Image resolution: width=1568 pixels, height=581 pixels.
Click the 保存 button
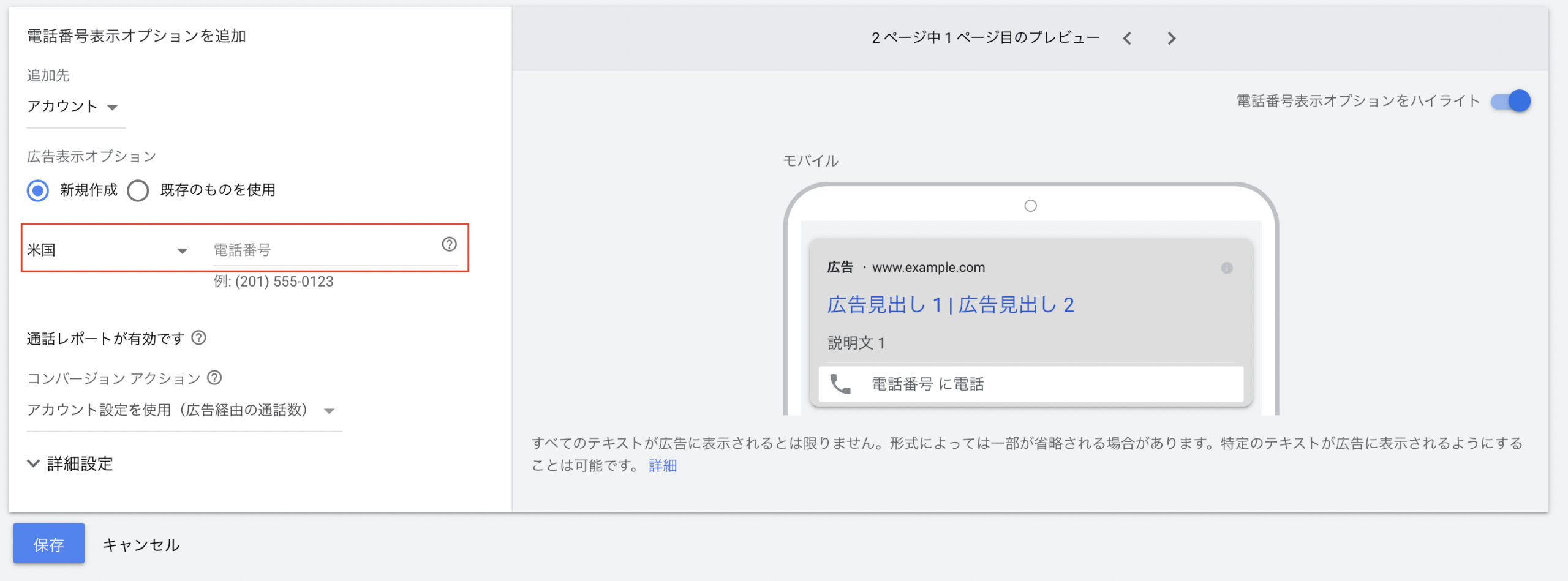pyautogui.click(x=49, y=544)
